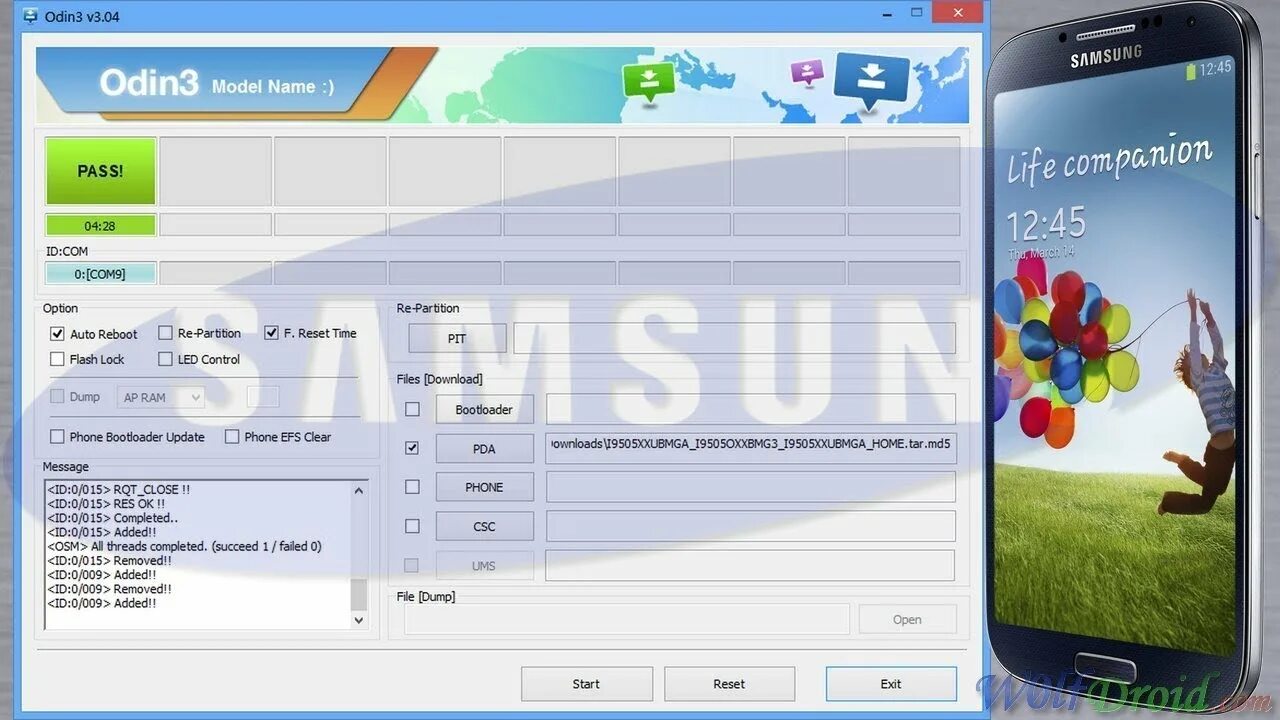1280x720 pixels.
Task: Click the Reset button
Action: point(729,684)
